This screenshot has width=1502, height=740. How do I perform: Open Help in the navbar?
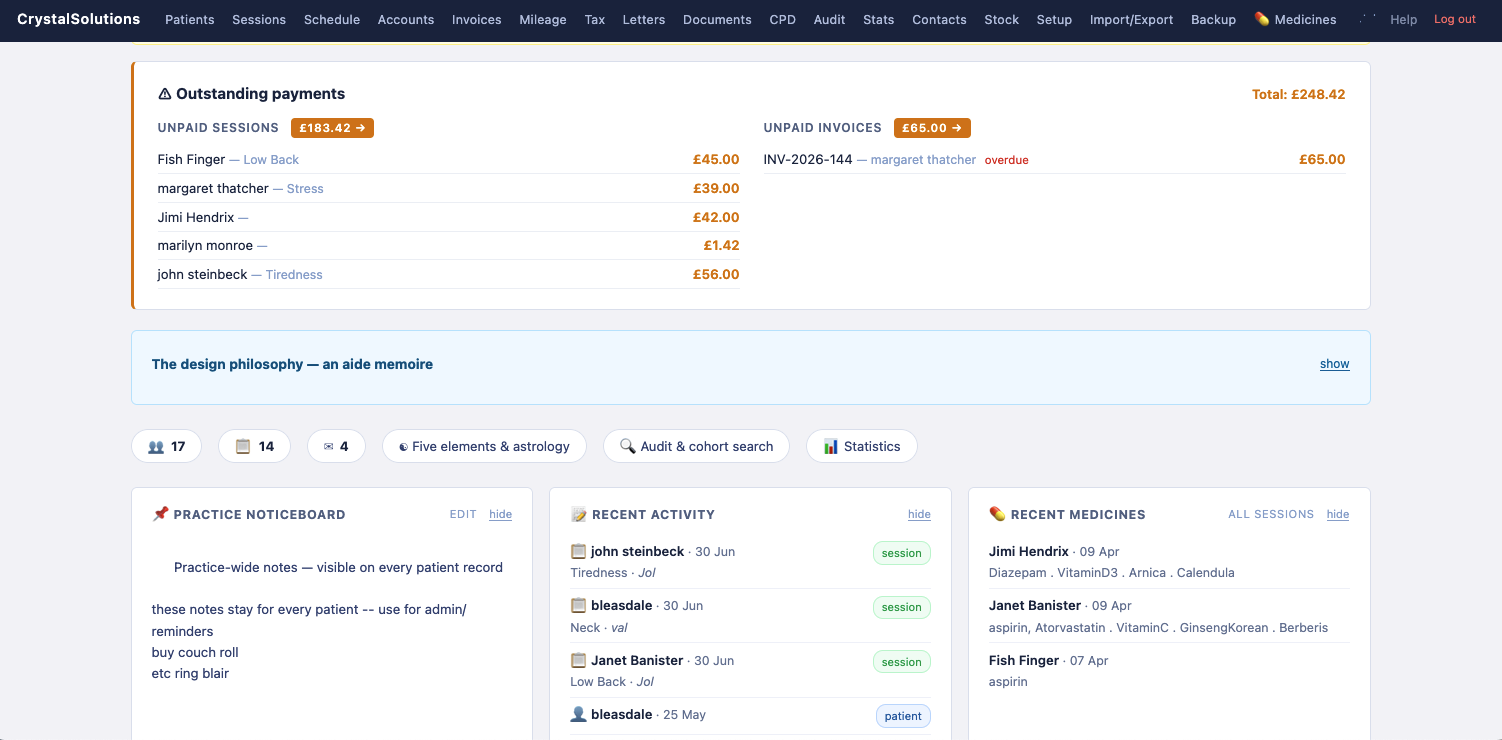1404,19
